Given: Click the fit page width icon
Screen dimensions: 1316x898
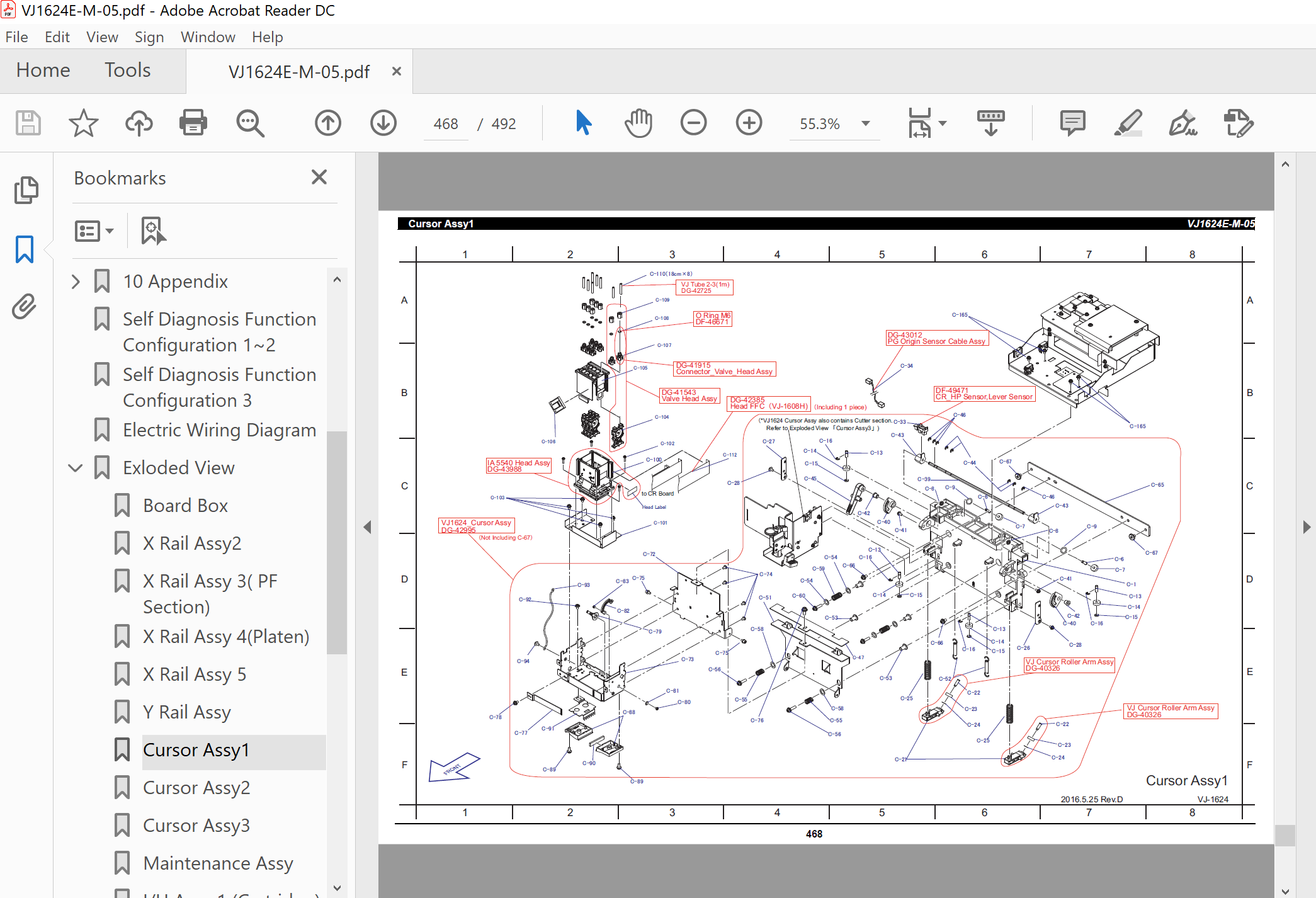Looking at the screenshot, I should pos(919,123).
